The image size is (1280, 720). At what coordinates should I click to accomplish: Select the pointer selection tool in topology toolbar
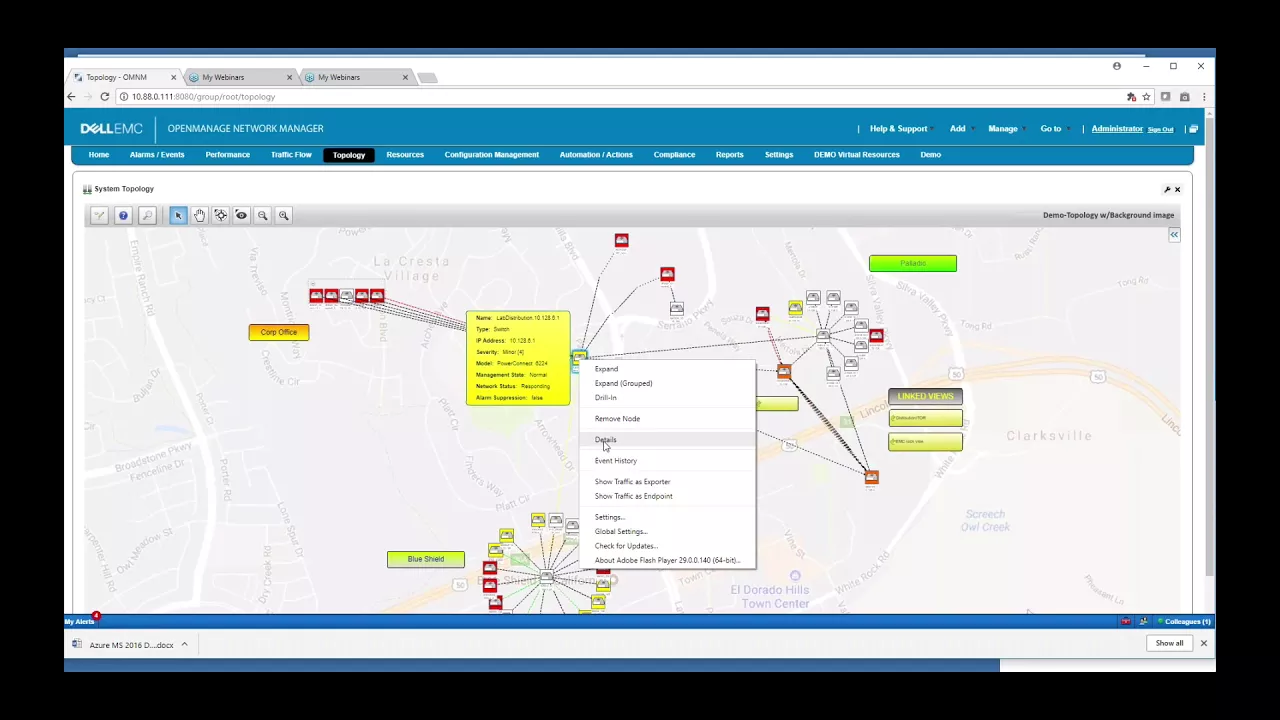coord(178,215)
